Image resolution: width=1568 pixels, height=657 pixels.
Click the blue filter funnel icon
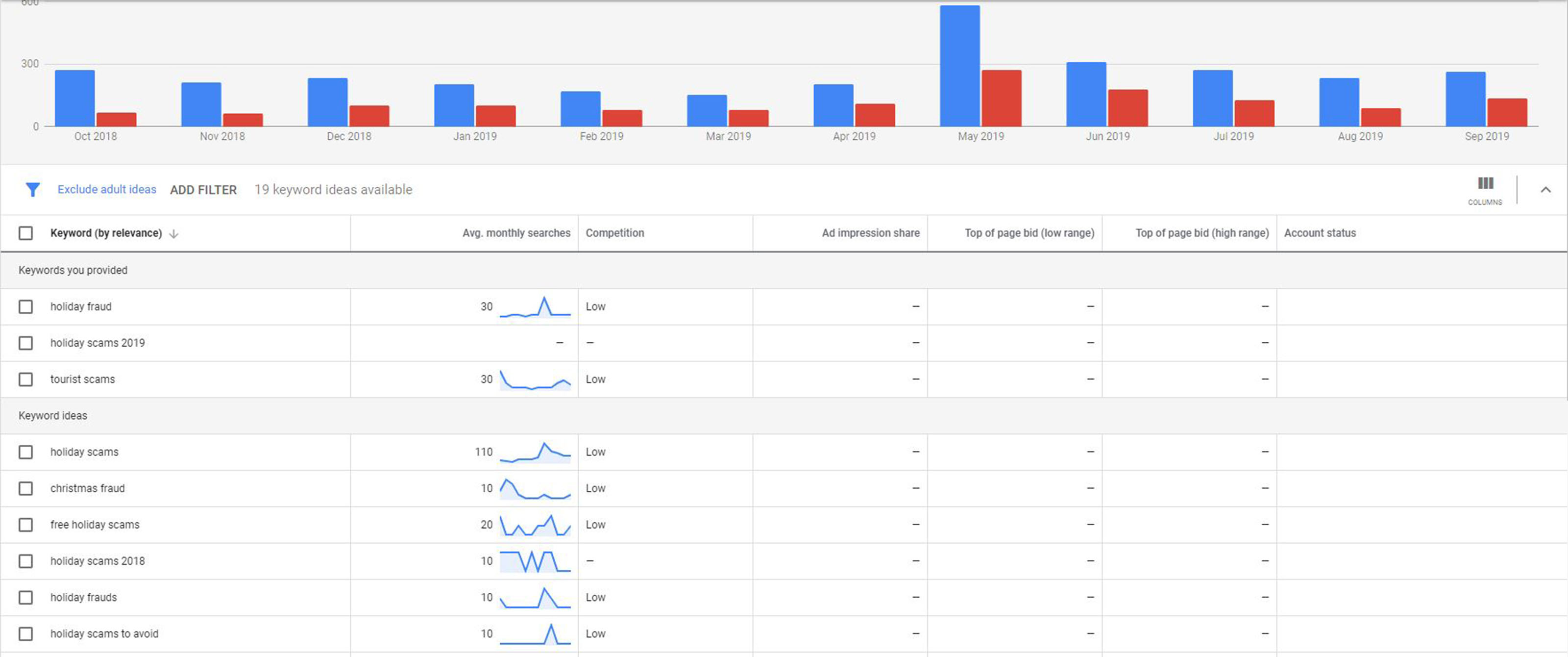(32, 190)
